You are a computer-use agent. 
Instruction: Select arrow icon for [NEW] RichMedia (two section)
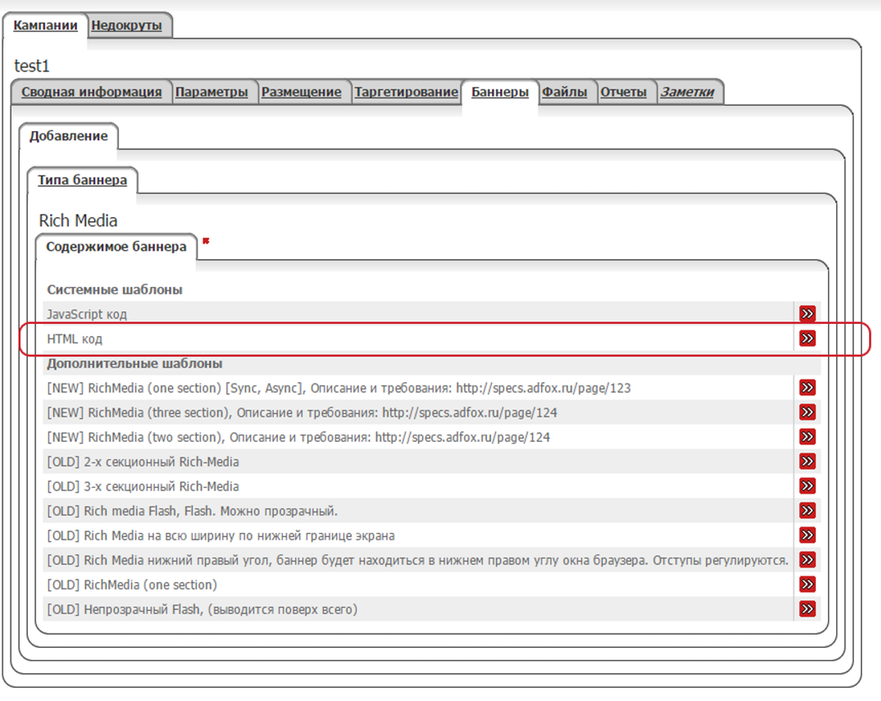click(x=807, y=437)
